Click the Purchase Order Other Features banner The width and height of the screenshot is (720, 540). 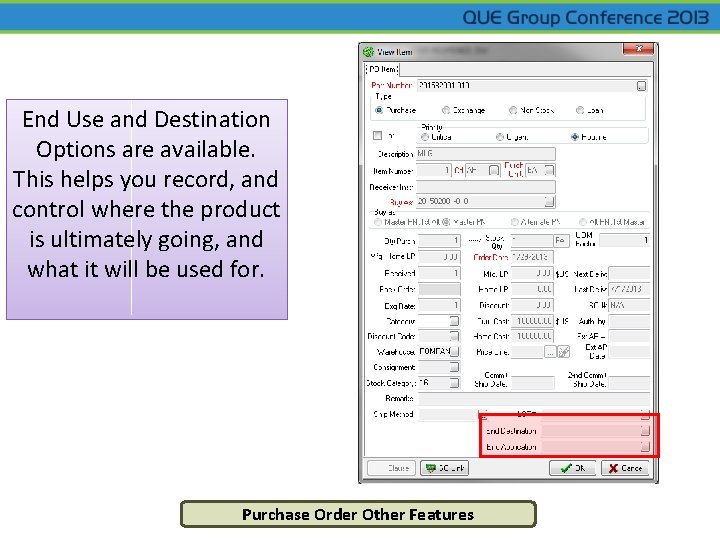click(x=358, y=514)
